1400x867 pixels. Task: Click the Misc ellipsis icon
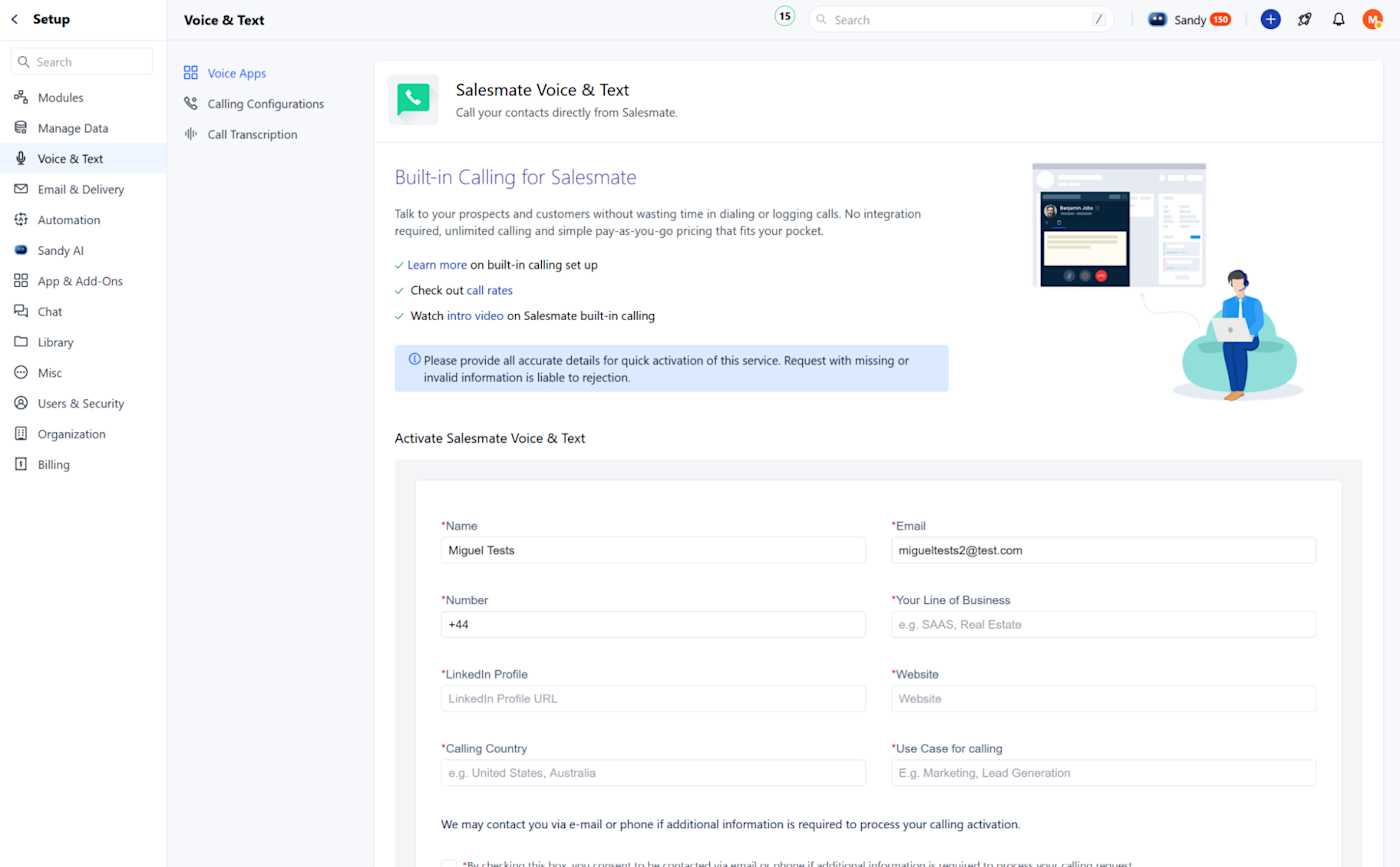pos(20,373)
